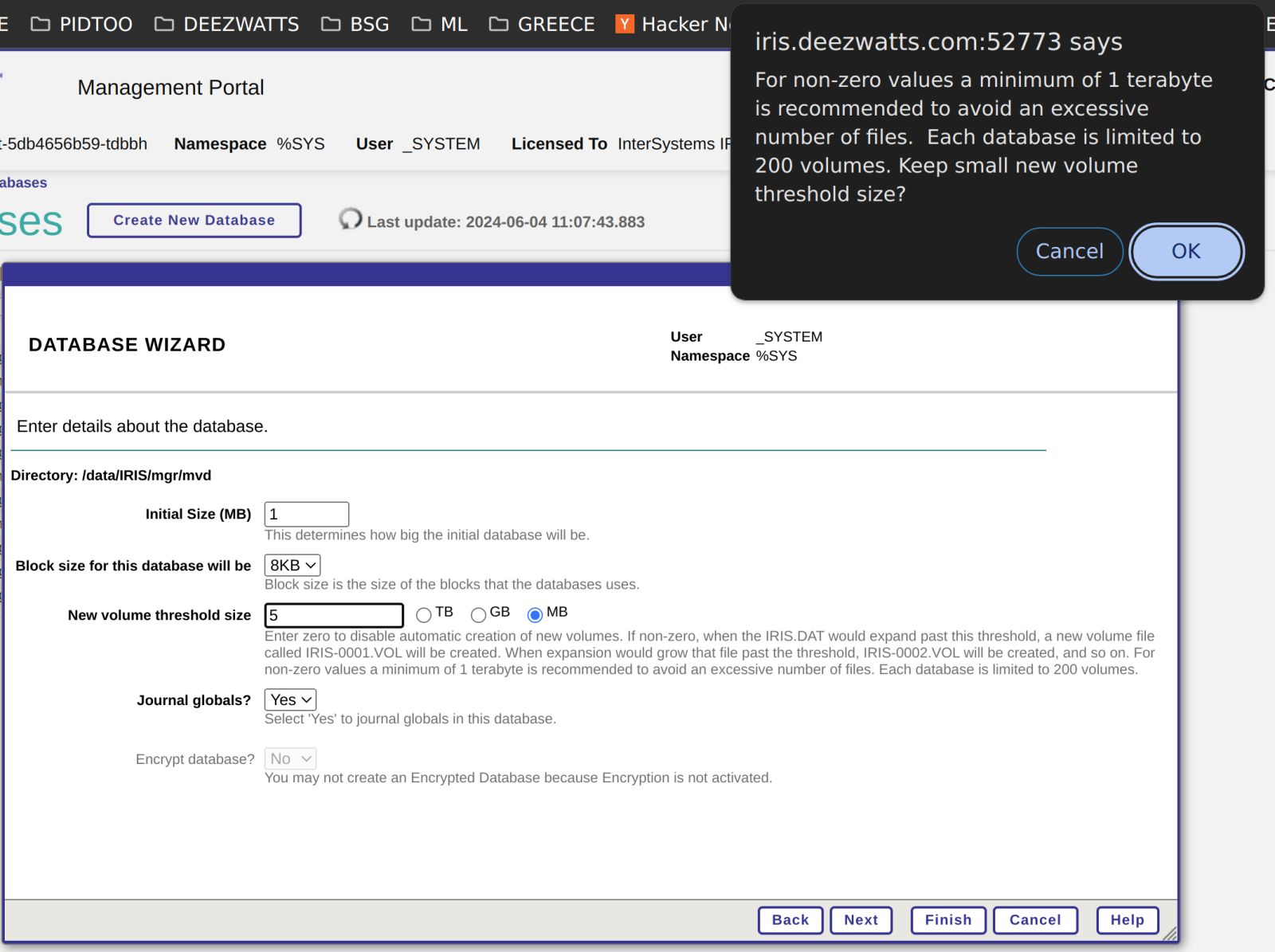Open the ML bookmarks folder
The image size is (1275, 952).
pos(440,24)
